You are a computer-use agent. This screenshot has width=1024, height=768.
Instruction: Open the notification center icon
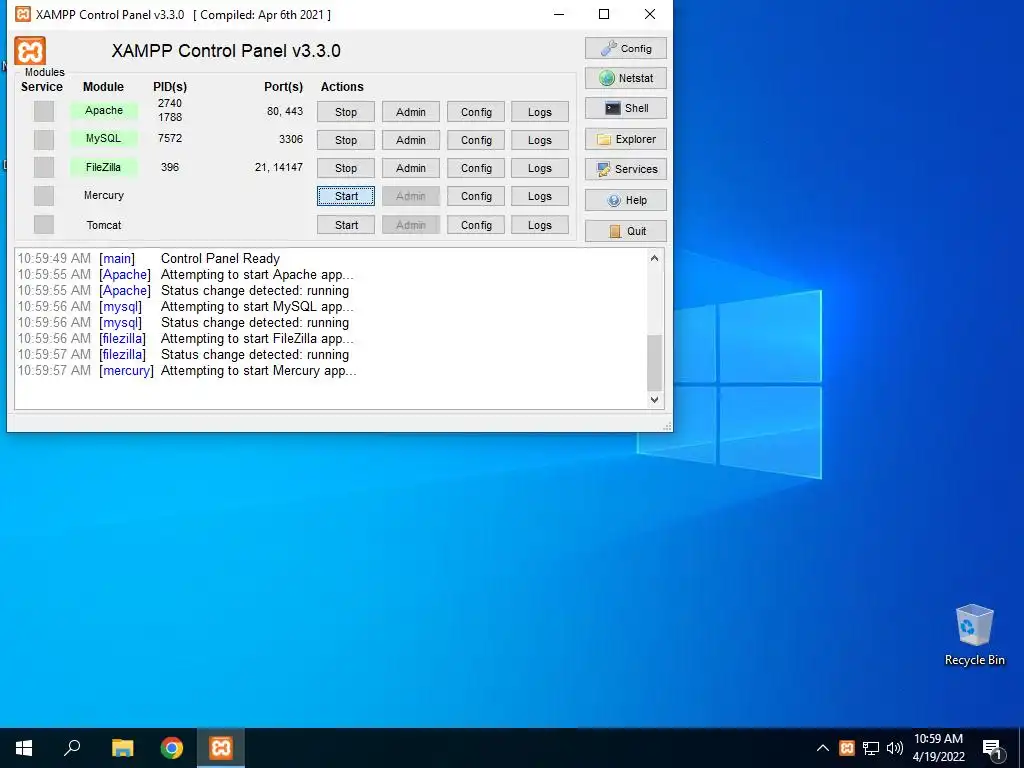click(x=992, y=748)
